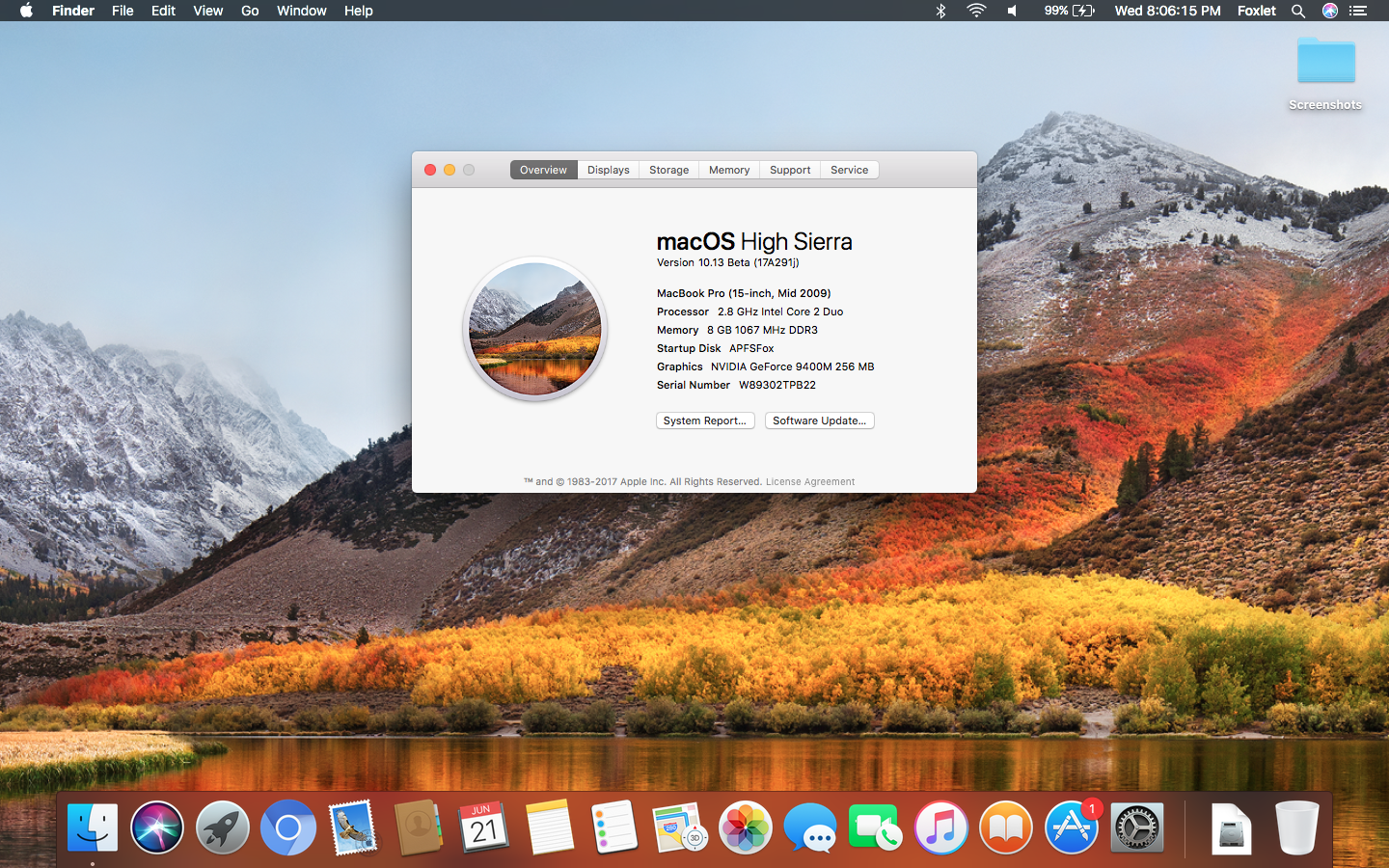Click the Wi-Fi status icon

point(976,11)
